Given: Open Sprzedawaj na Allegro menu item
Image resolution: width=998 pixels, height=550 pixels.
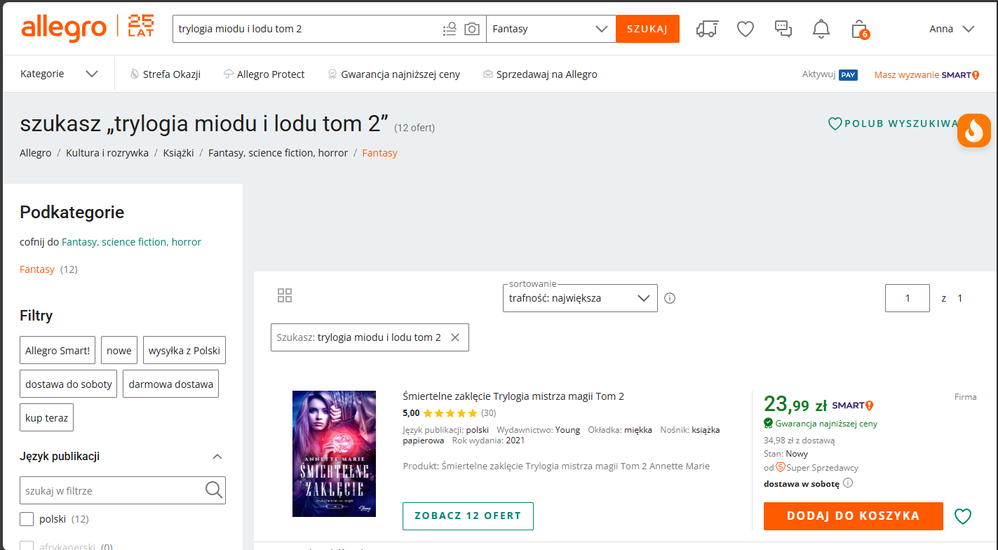Looking at the screenshot, I should click(x=540, y=74).
